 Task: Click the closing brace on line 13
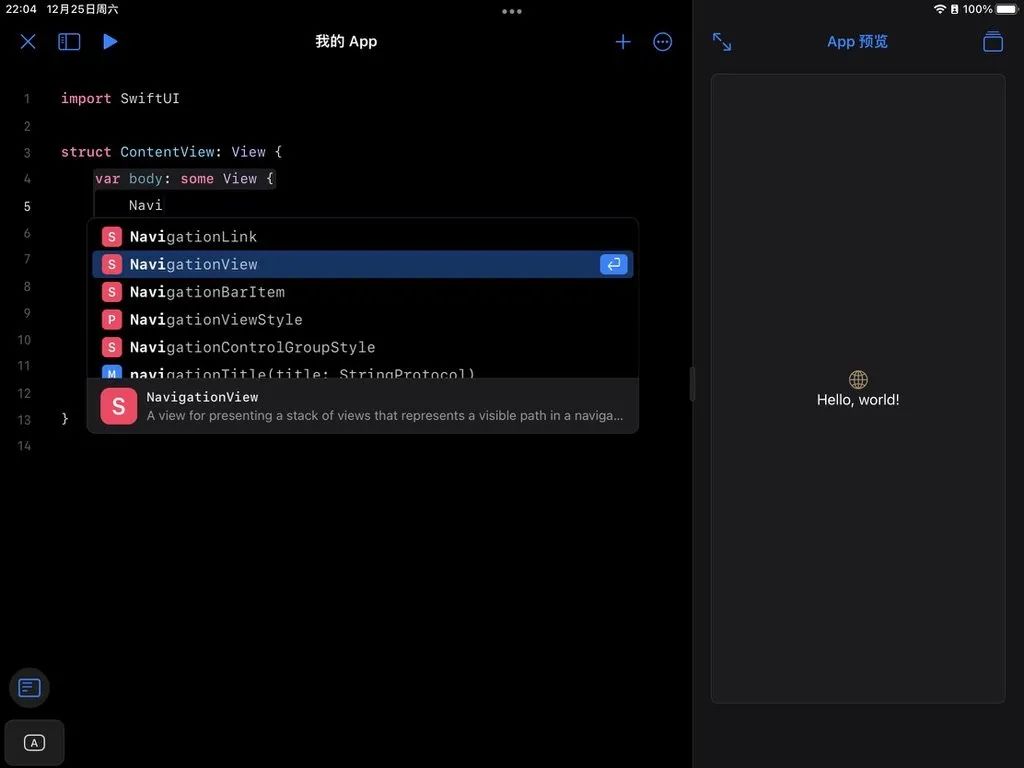point(65,419)
